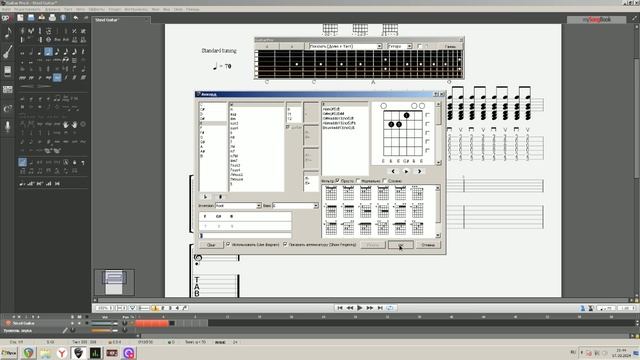Open the Lyrics panel via the microphone icon

pos(7,127)
